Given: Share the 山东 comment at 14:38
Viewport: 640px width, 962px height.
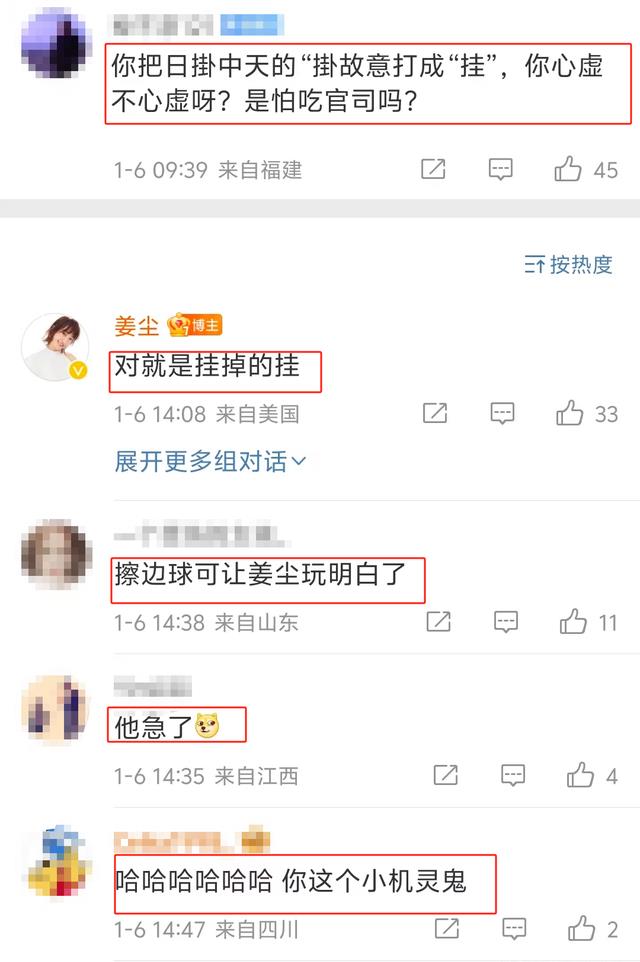Looking at the screenshot, I should [x=439, y=621].
